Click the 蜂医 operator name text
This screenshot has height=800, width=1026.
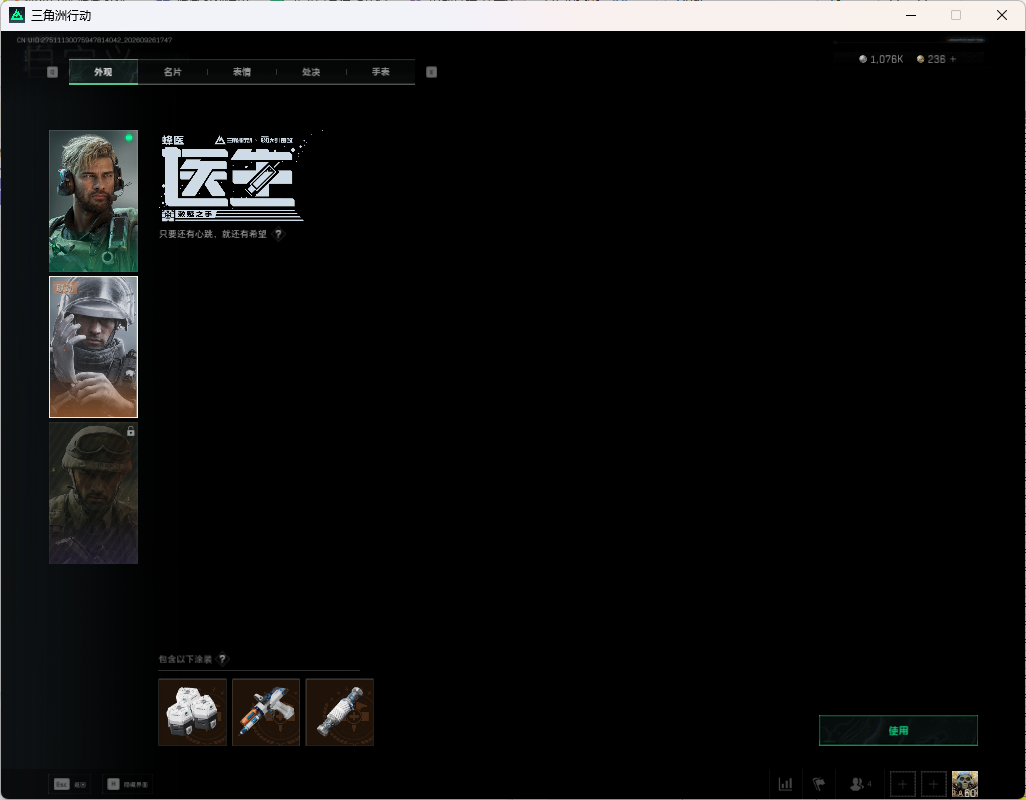coord(173,140)
